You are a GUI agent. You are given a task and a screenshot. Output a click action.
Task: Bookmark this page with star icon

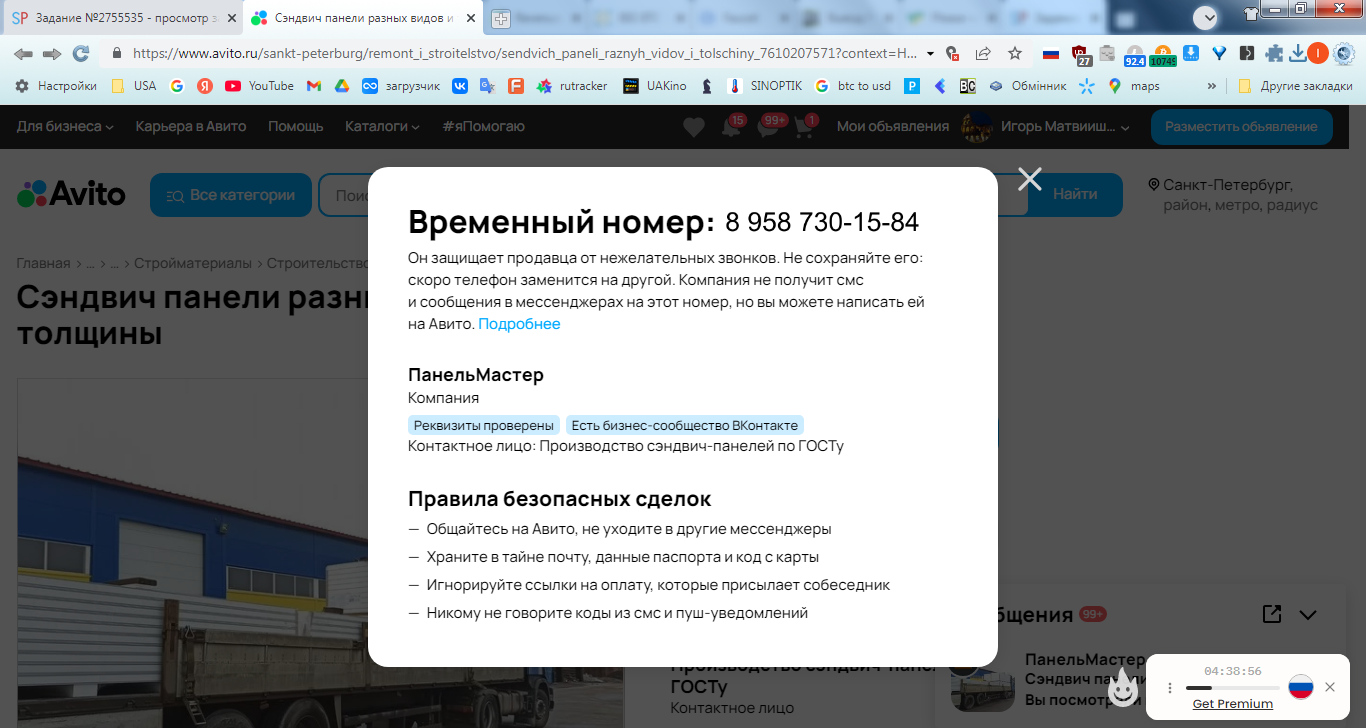tap(1015, 53)
